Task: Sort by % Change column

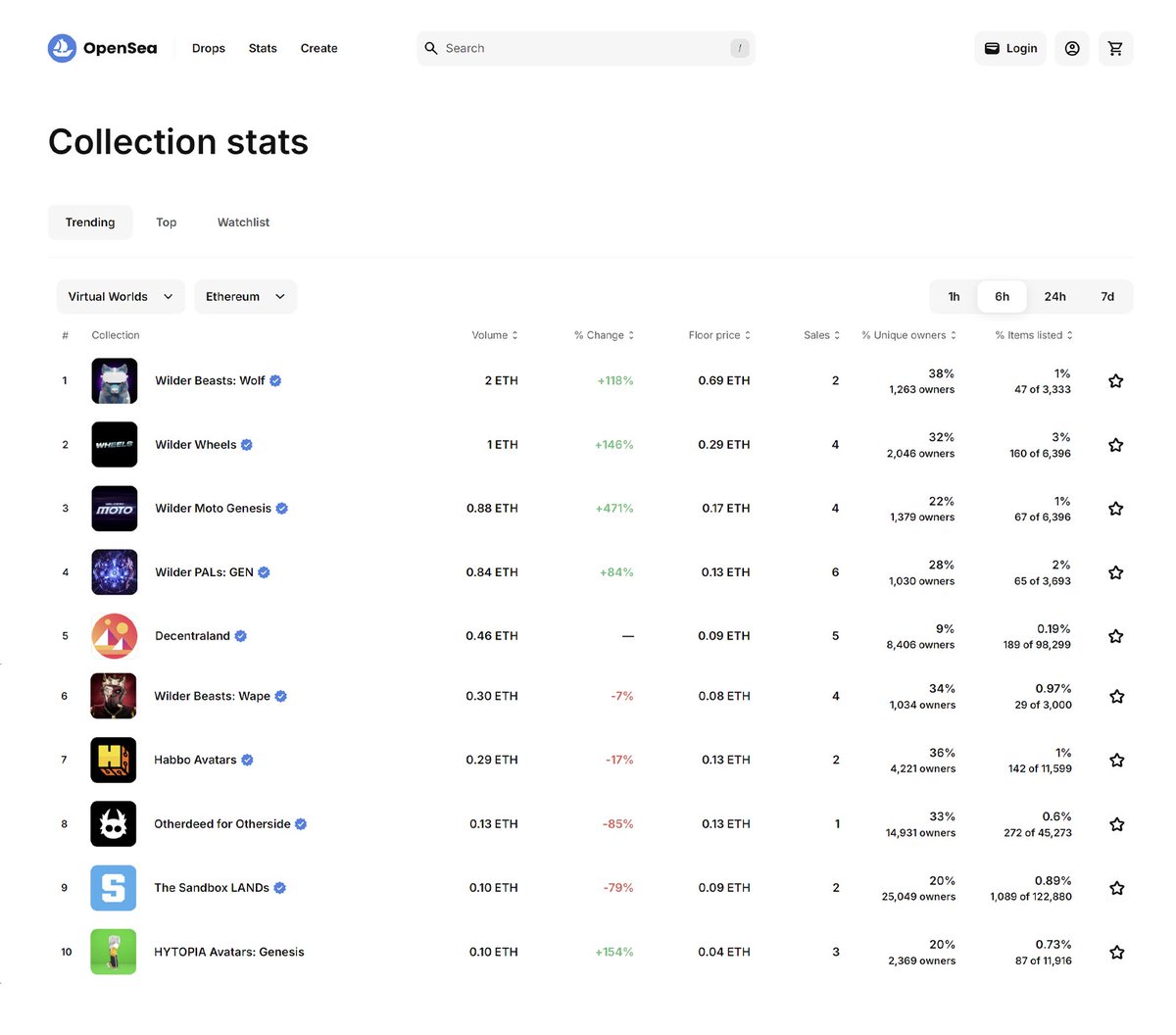Action: pos(604,335)
